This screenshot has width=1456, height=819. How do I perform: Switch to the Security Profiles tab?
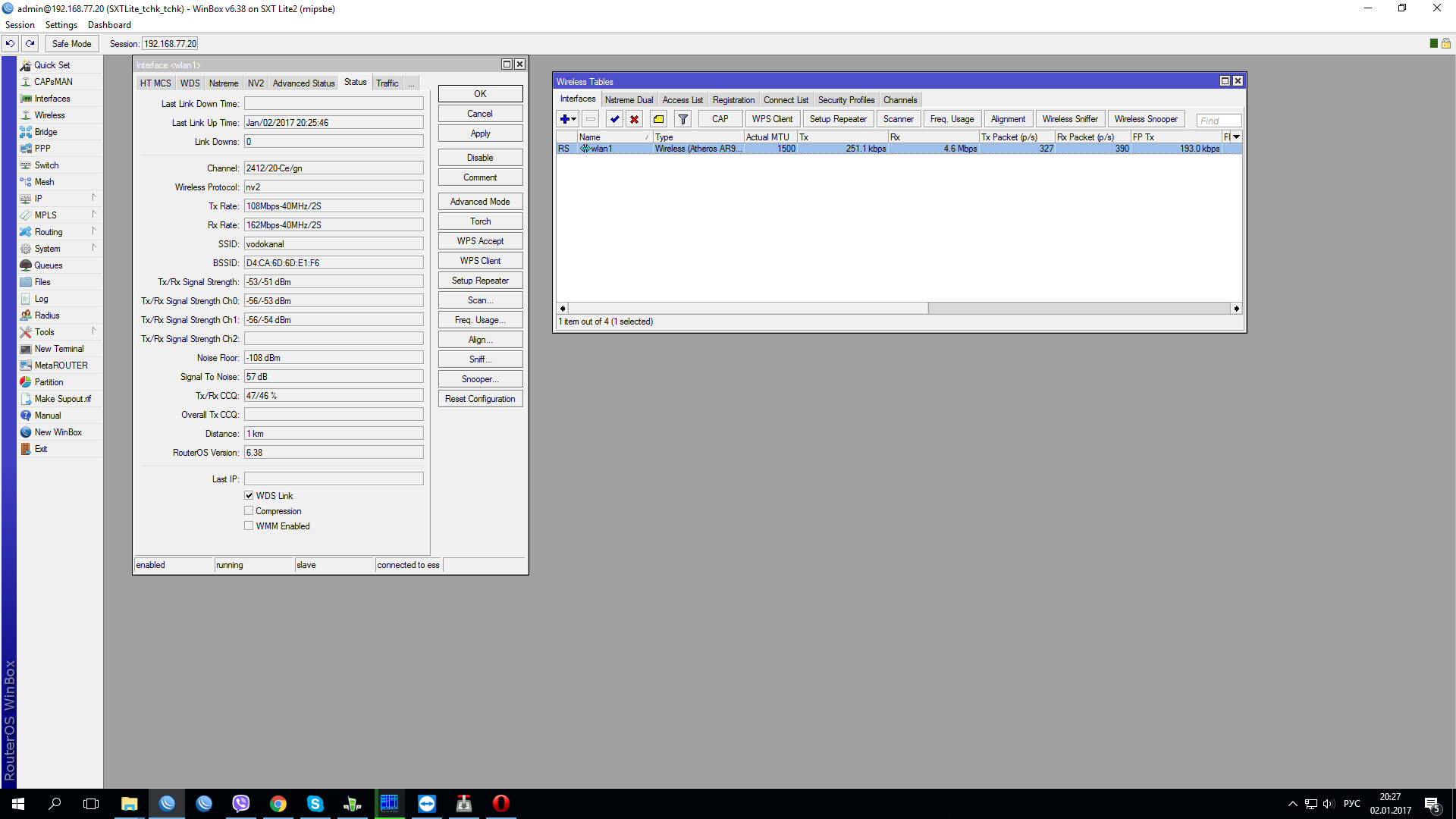tap(846, 100)
